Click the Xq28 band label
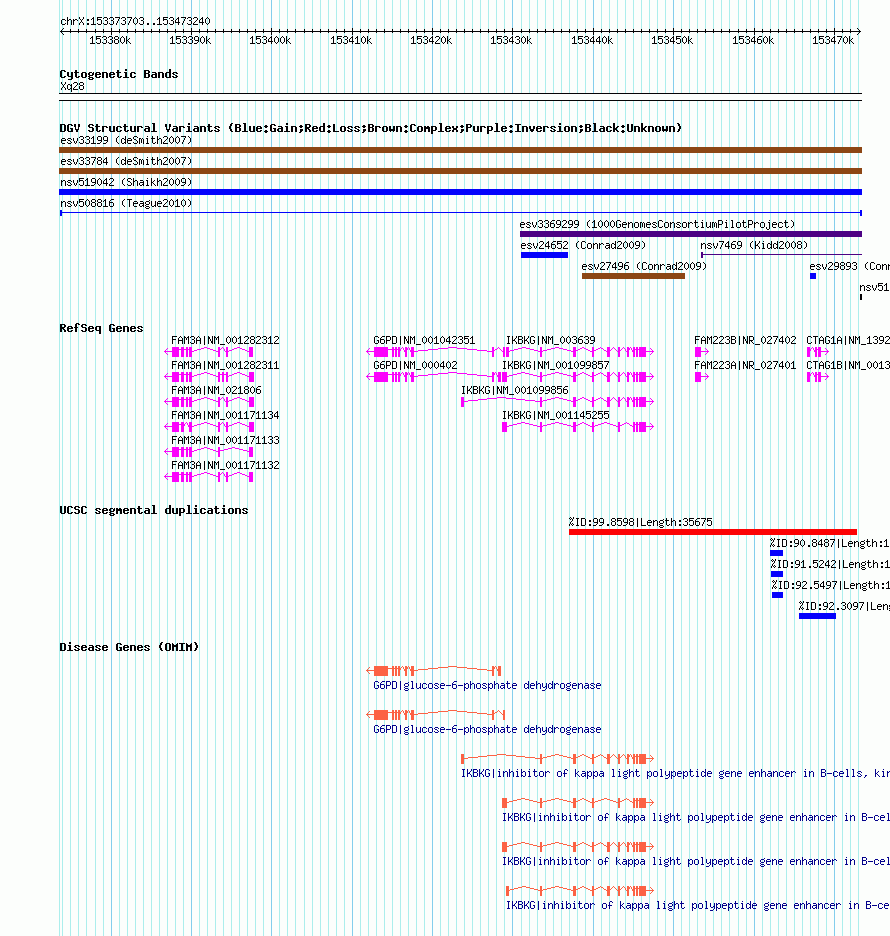 coord(72,87)
